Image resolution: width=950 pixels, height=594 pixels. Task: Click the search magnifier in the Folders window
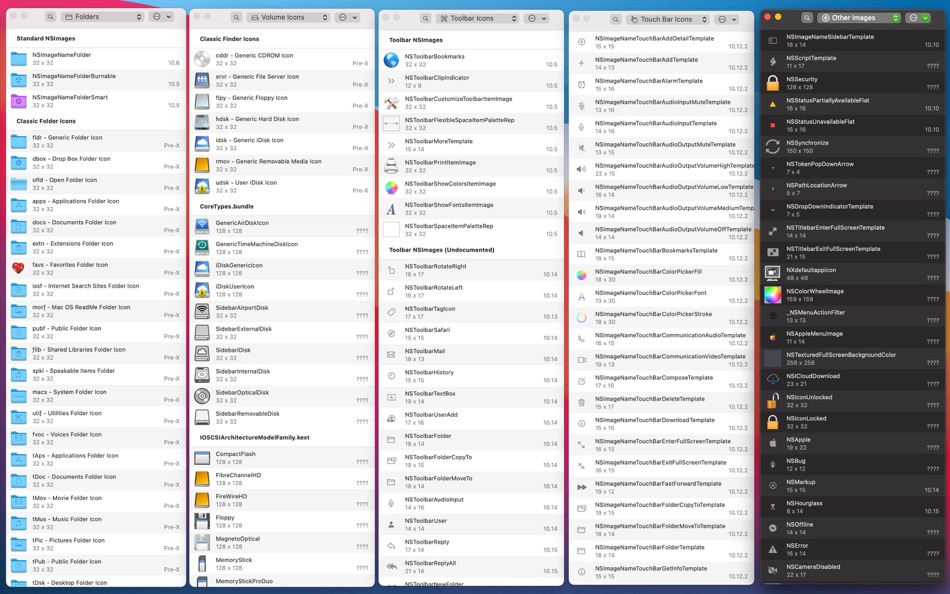[x=51, y=17]
